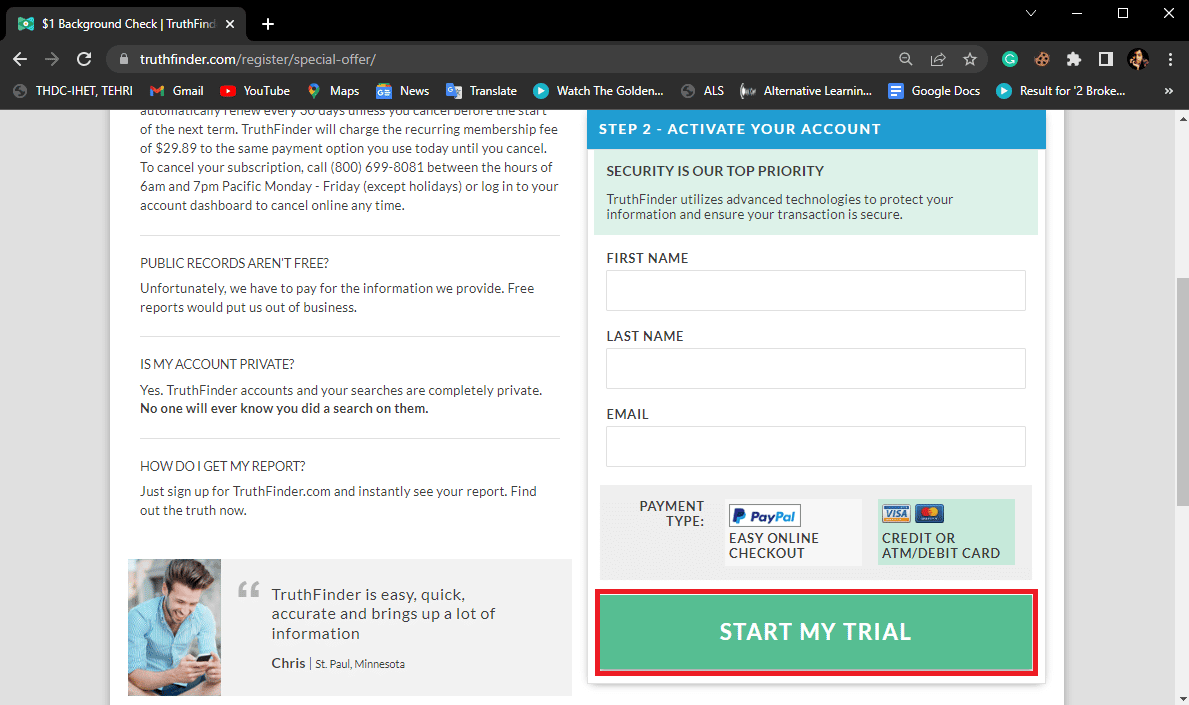Open the tab search dropdown arrow
Image resolution: width=1189 pixels, height=705 pixels.
click(1031, 14)
